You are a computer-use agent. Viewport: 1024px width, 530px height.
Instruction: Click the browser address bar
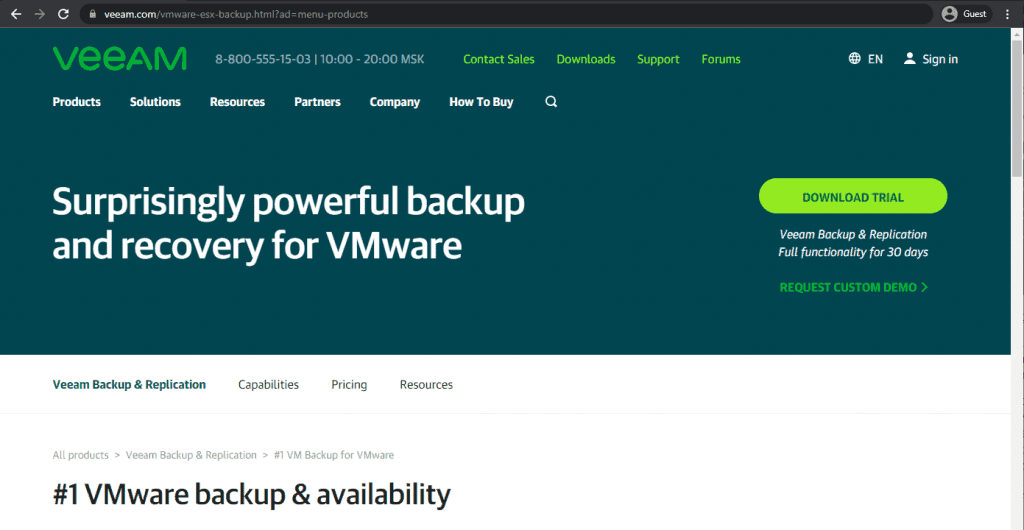click(x=500, y=14)
